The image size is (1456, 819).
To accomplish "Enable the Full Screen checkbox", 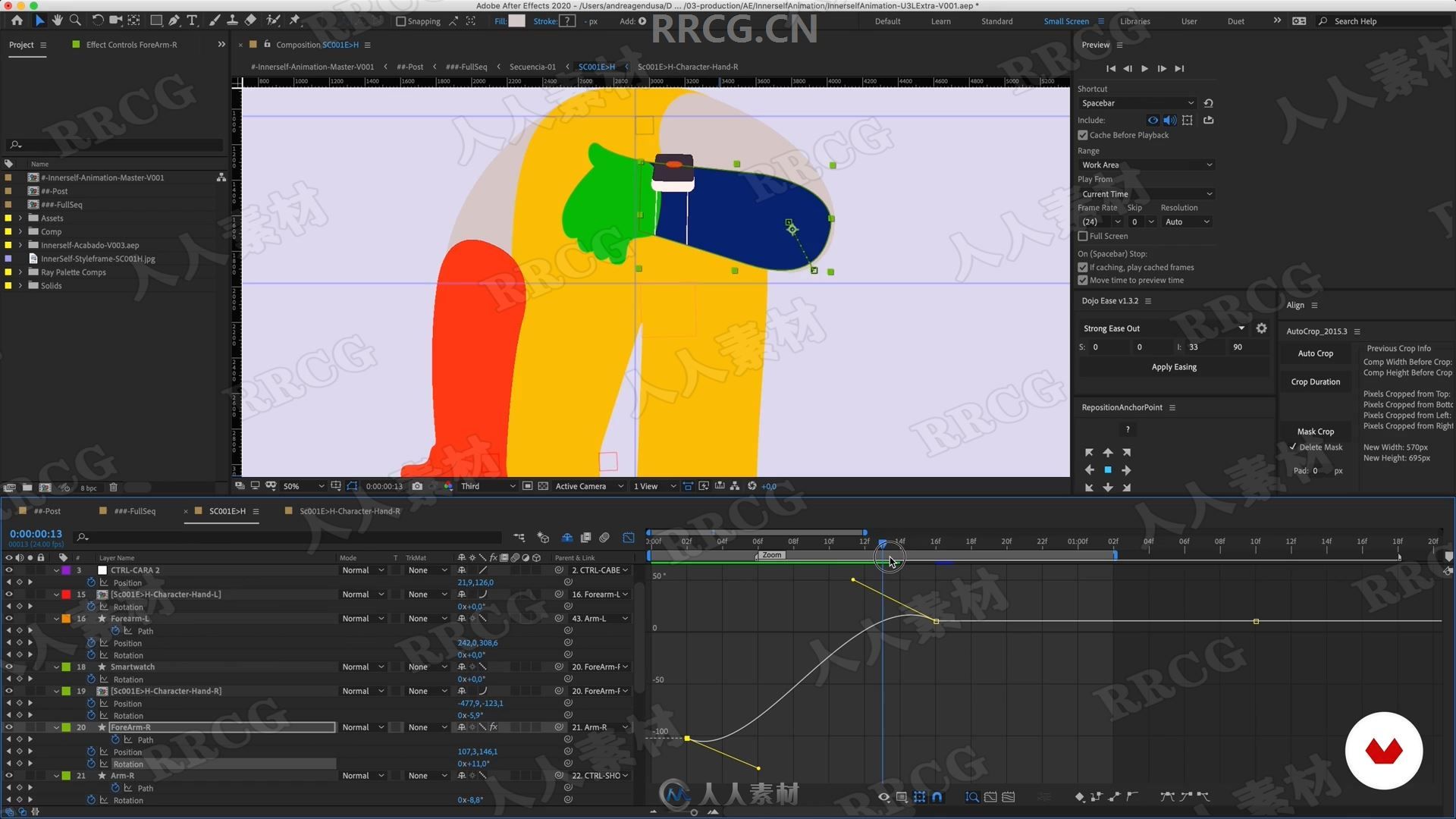I will pyautogui.click(x=1083, y=236).
